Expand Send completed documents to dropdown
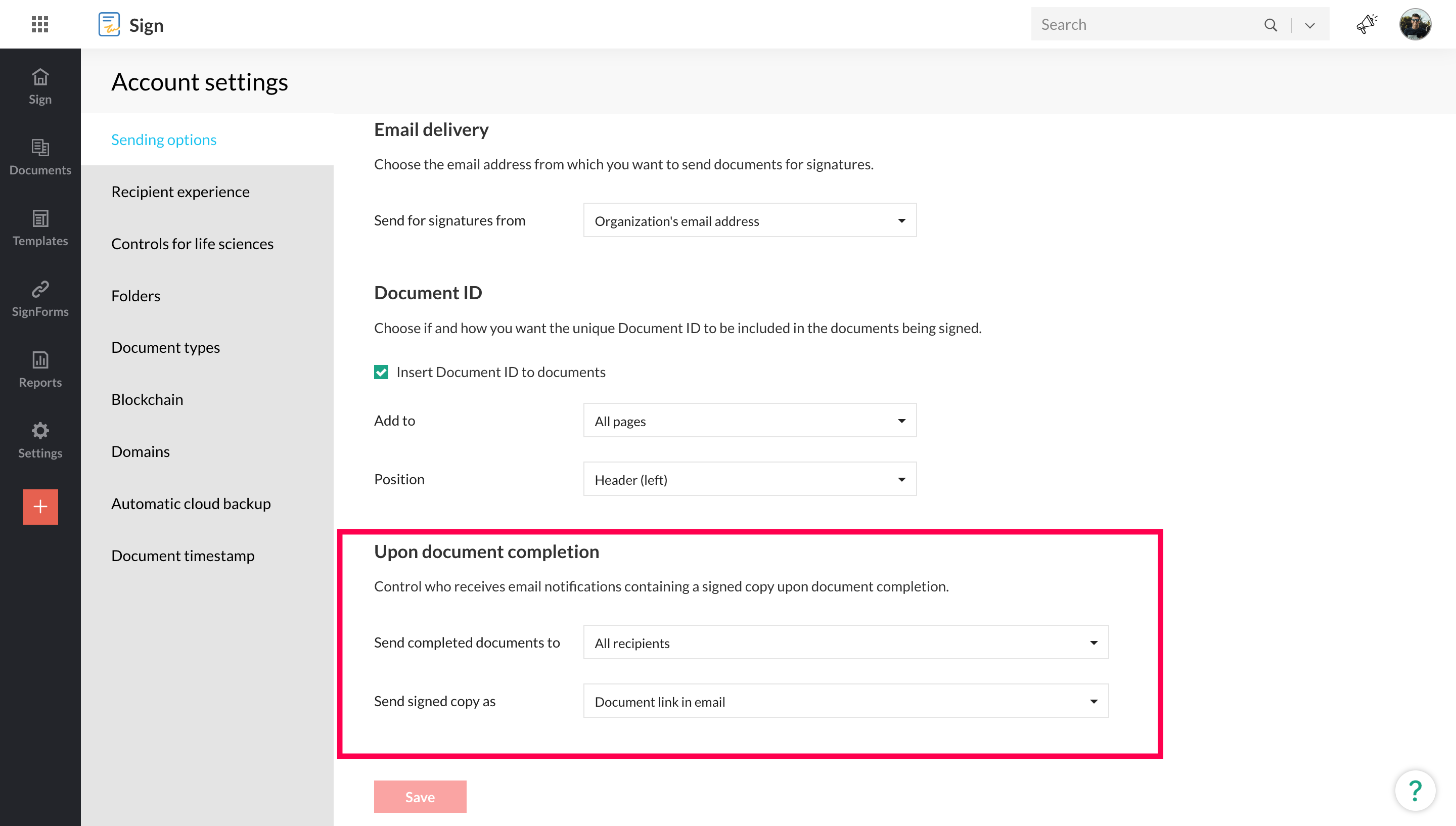The width and height of the screenshot is (1456, 826). click(x=845, y=643)
